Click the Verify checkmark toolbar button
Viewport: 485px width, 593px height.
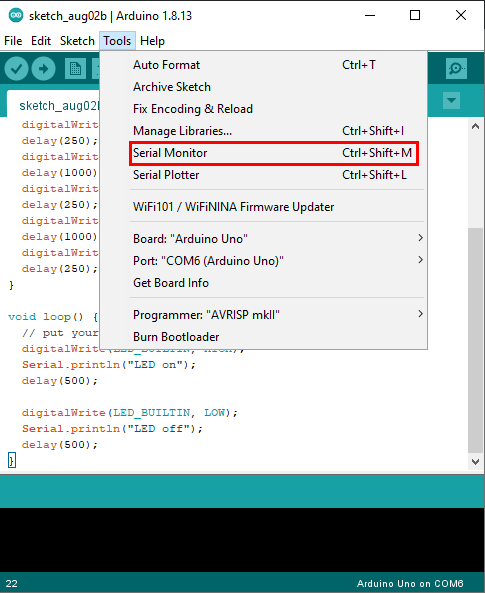click(16, 69)
